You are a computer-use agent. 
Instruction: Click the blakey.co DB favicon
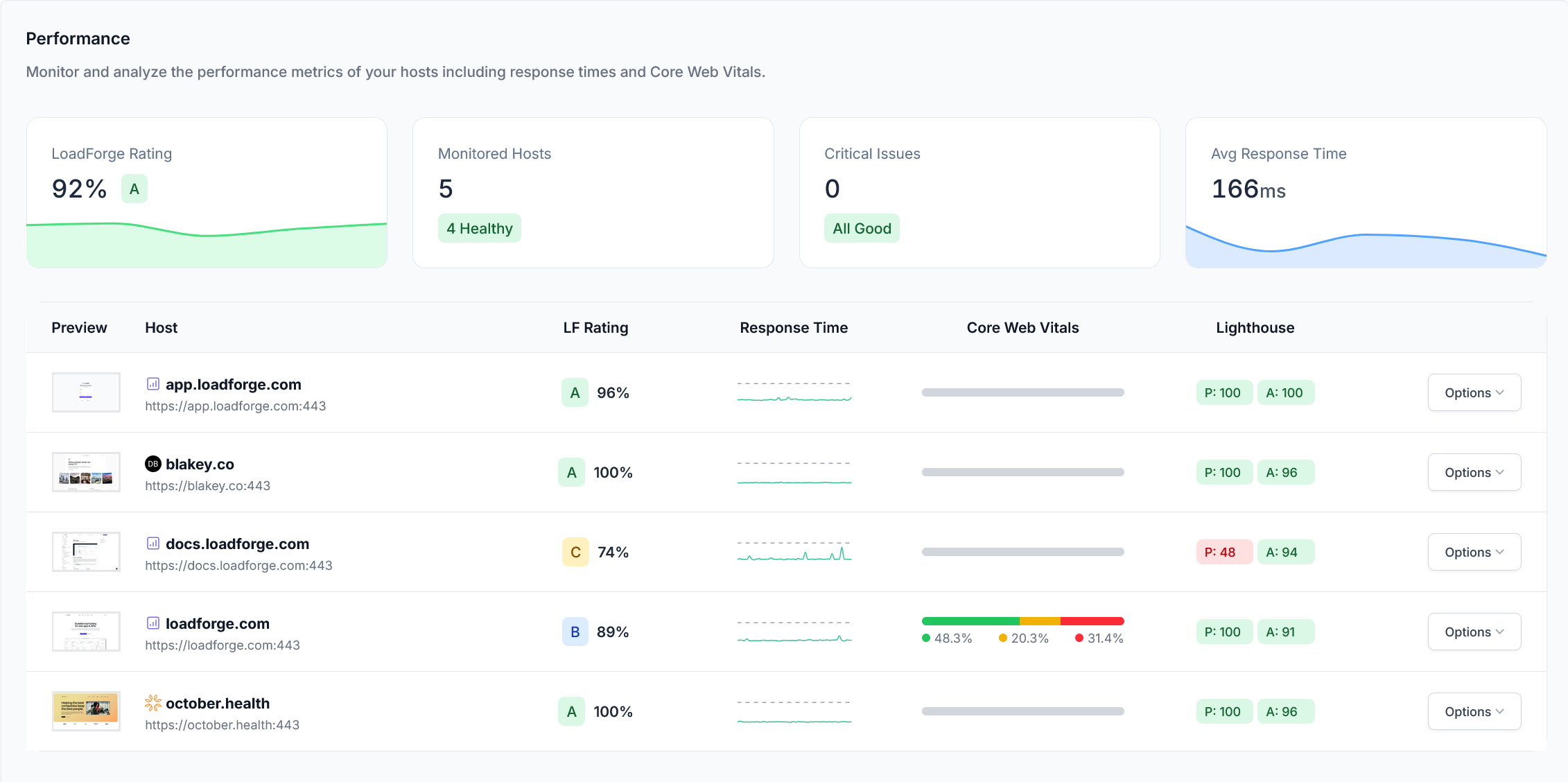(x=153, y=464)
